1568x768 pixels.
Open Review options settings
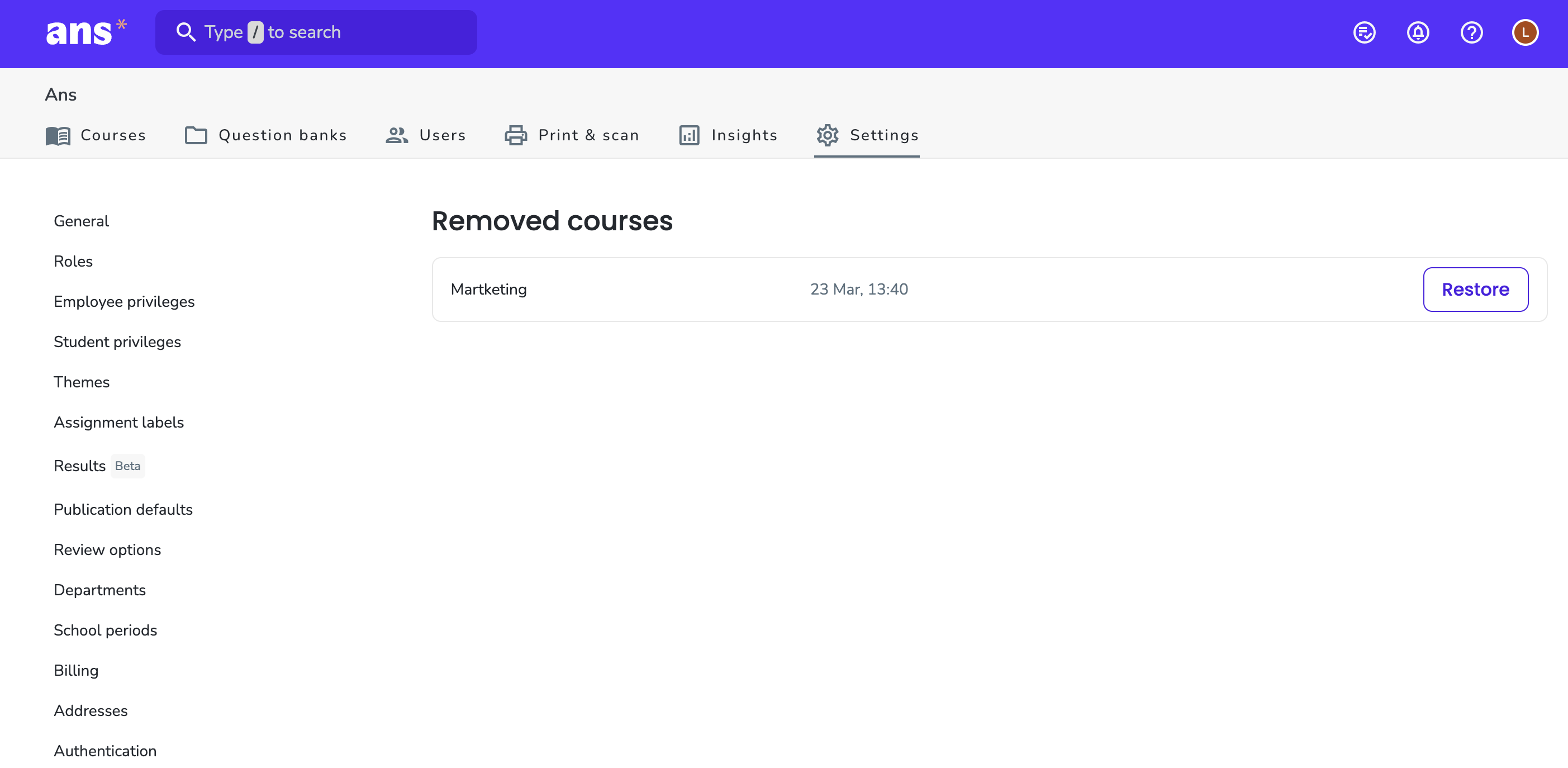[x=107, y=549]
